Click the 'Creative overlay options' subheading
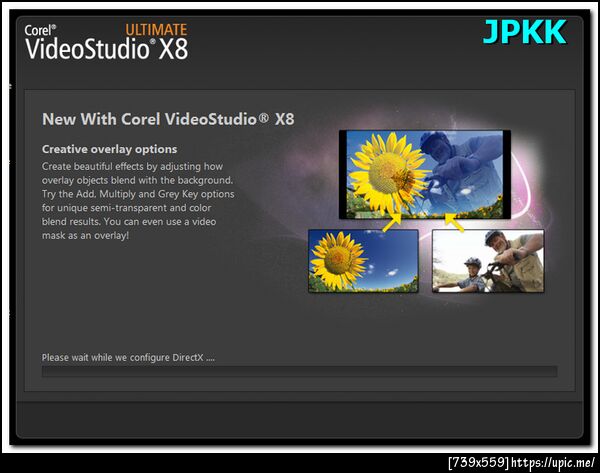This screenshot has height=473, width=600. coord(109,149)
